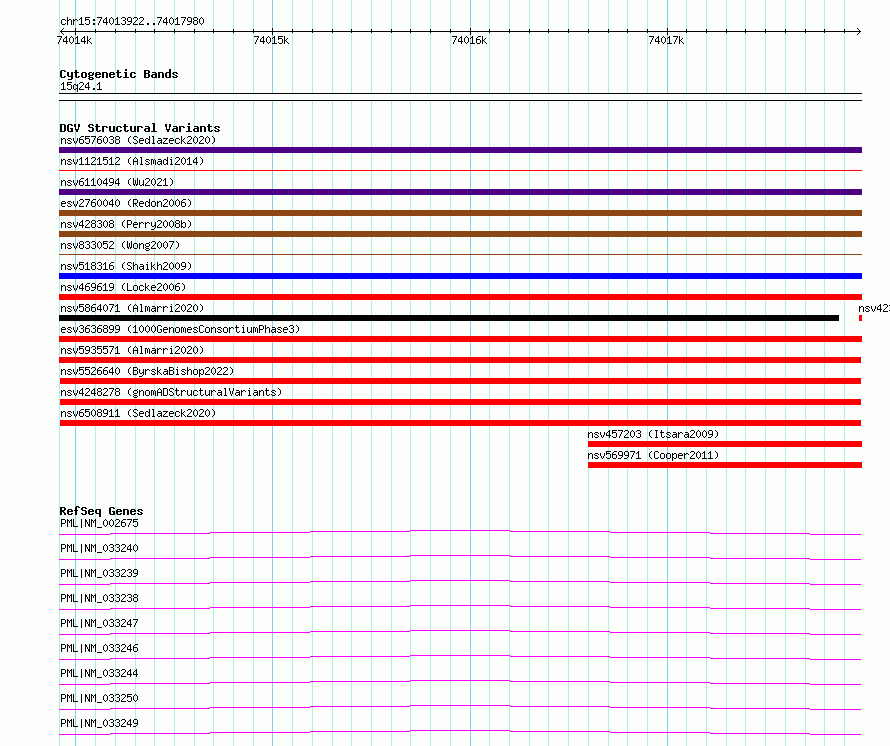Select variant label nsv469619 (Locke2006)
This screenshot has width=890, height=746.
click(123, 287)
